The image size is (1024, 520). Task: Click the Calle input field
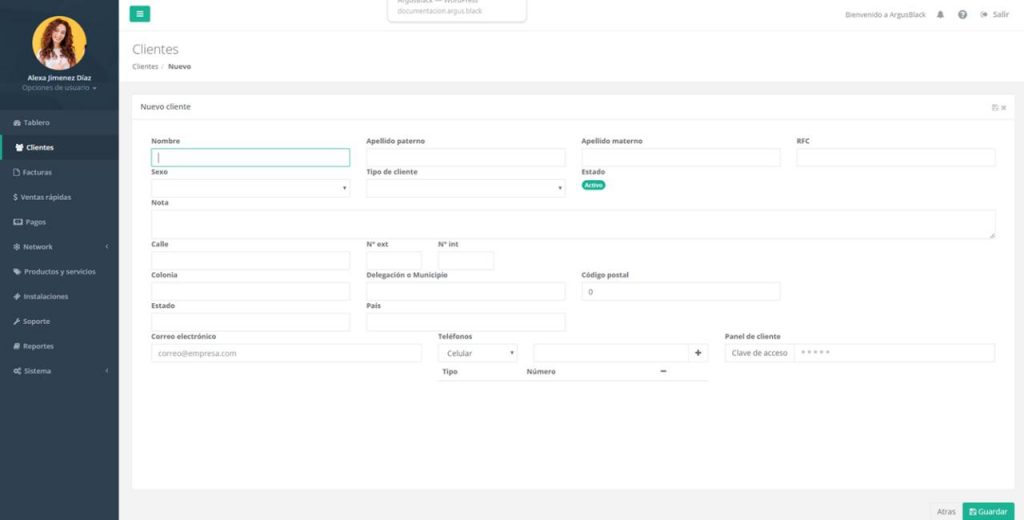point(251,261)
